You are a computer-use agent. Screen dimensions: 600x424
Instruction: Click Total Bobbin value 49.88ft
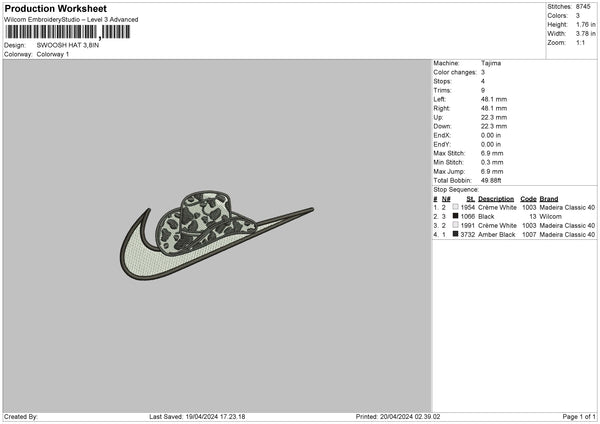click(491, 180)
